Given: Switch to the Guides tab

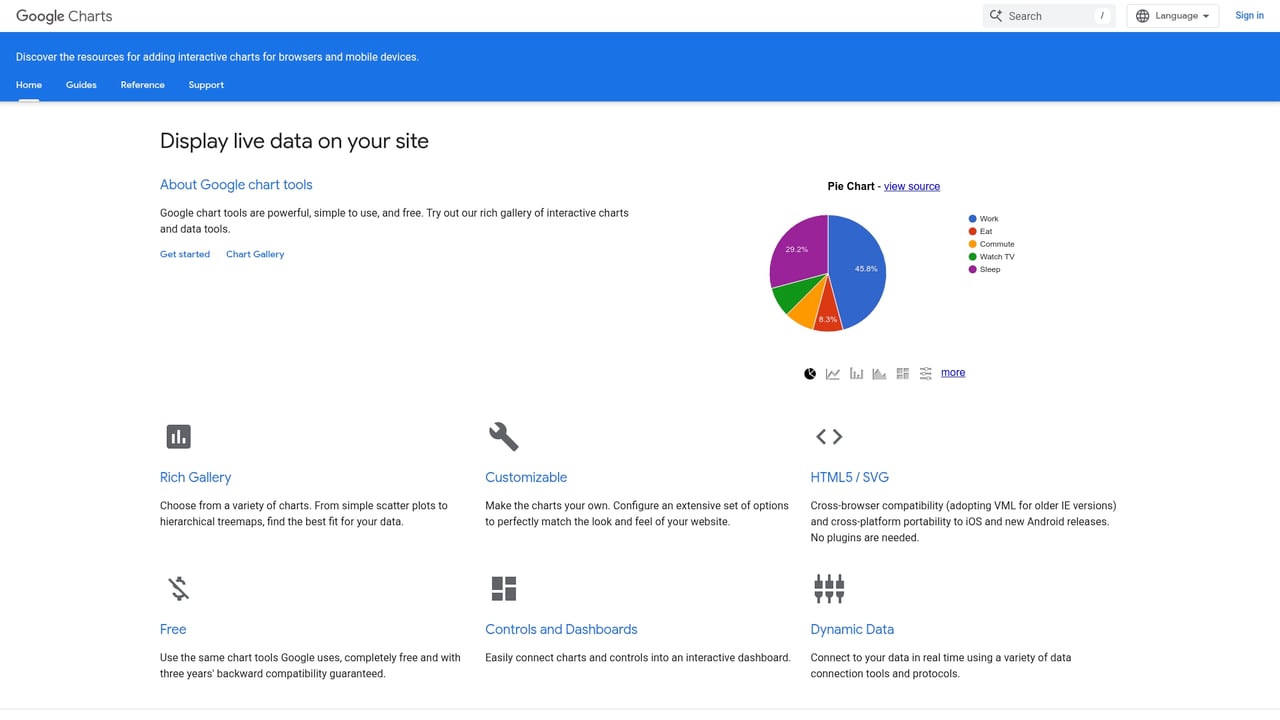Looking at the screenshot, I should [81, 85].
